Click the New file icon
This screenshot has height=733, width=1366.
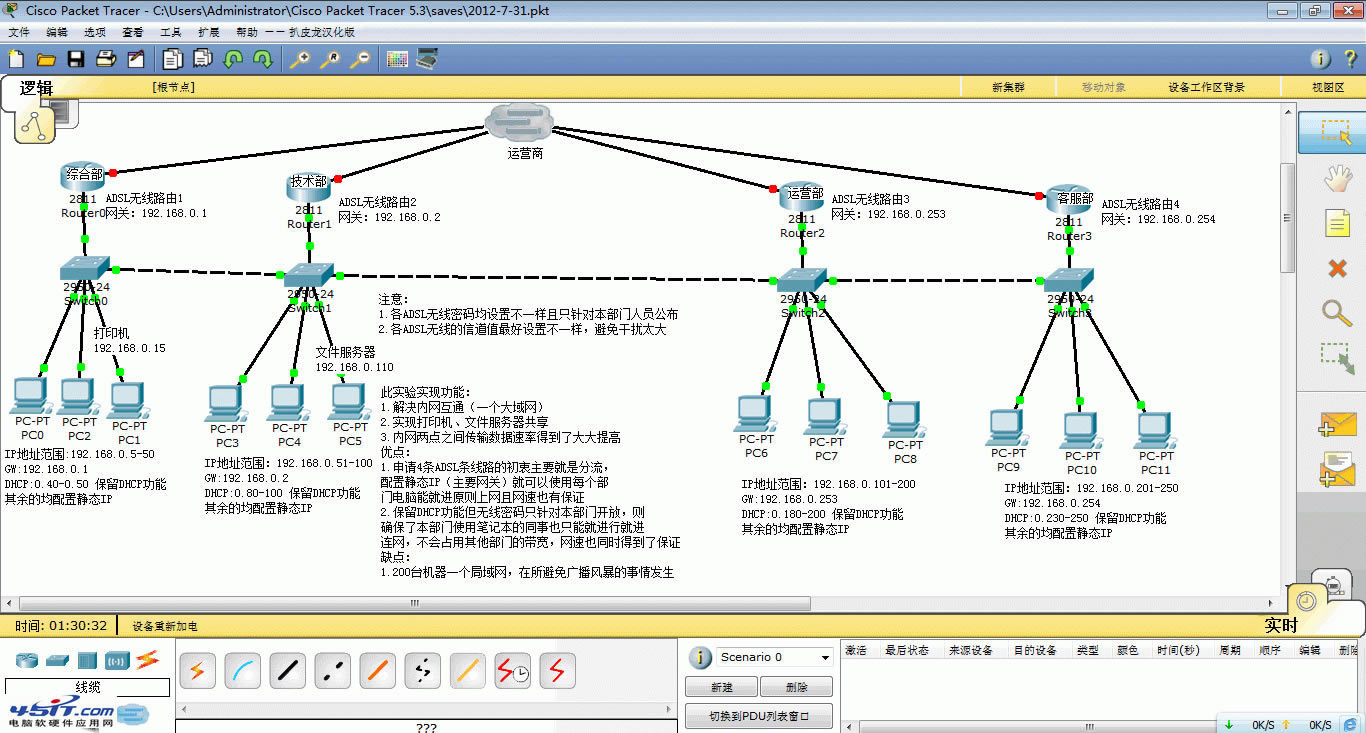(x=15, y=59)
